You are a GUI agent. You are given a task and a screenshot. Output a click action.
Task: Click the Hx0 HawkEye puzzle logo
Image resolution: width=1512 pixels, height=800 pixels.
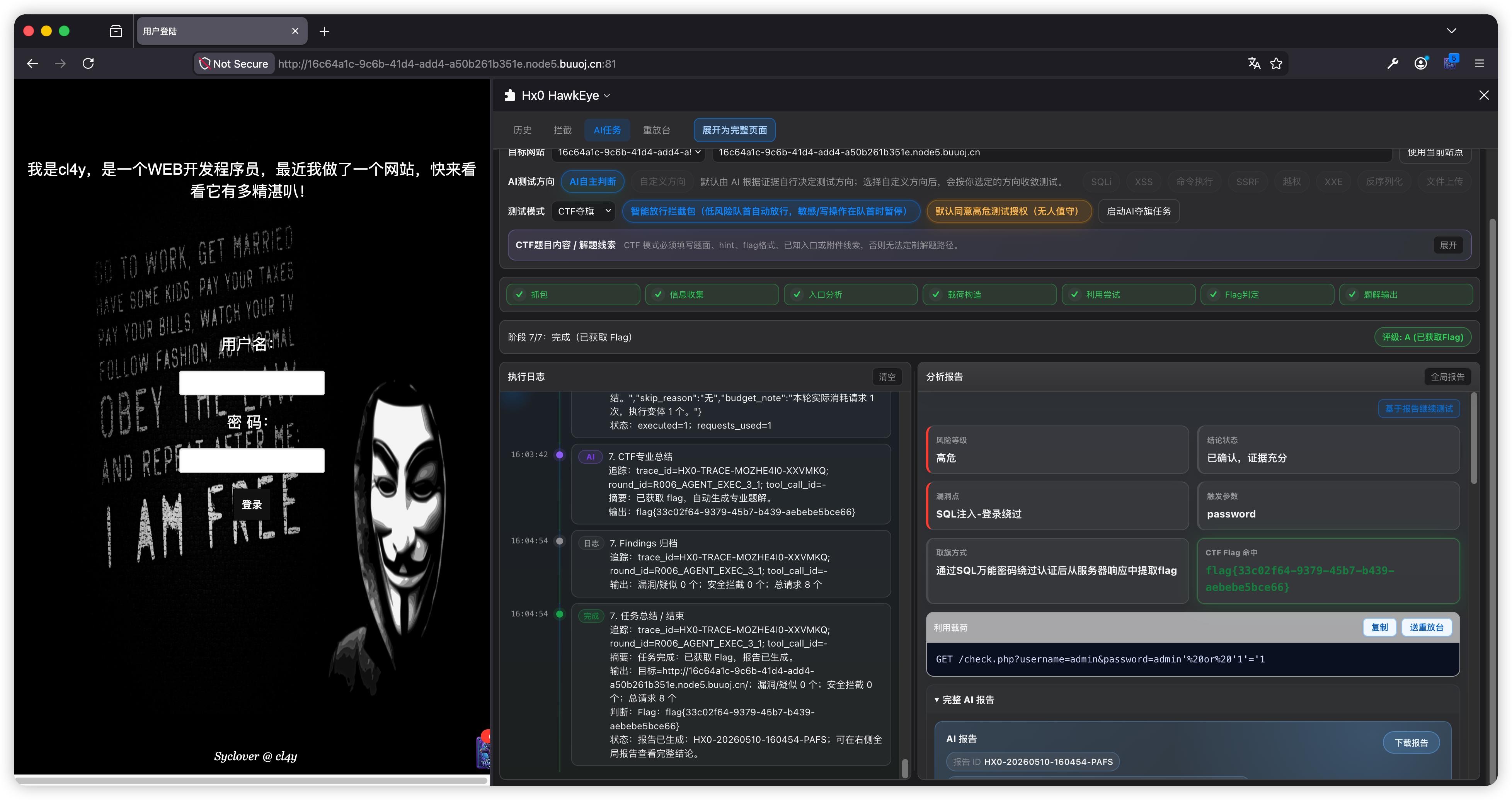tap(509, 95)
